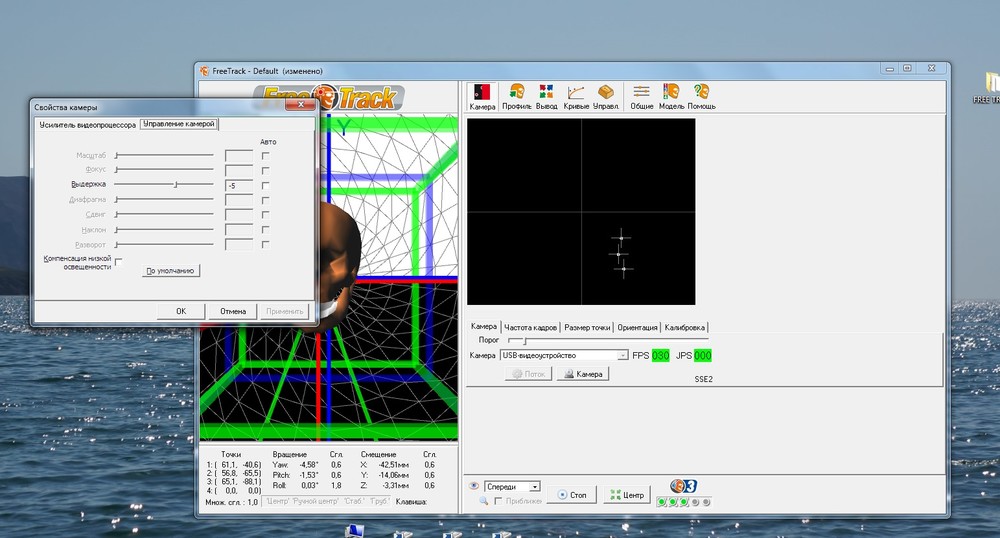Switch to the Калибровка tab
This screenshot has width=1000, height=538.
[x=685, y=327]
